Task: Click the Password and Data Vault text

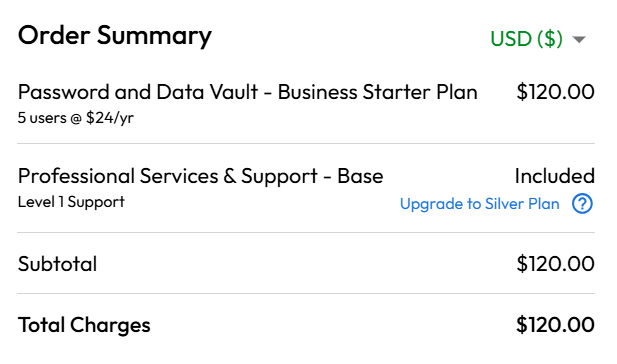Action: pos(138,92)
